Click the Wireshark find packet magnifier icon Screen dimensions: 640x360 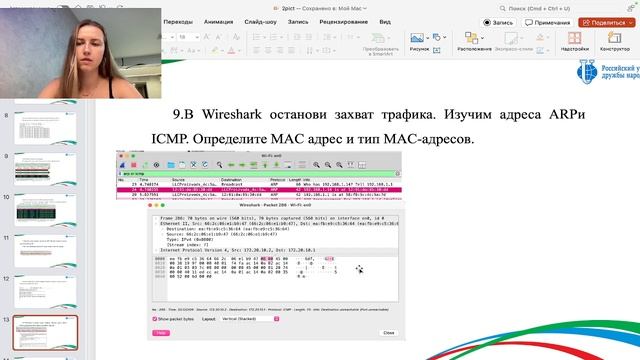coord(220,165)
